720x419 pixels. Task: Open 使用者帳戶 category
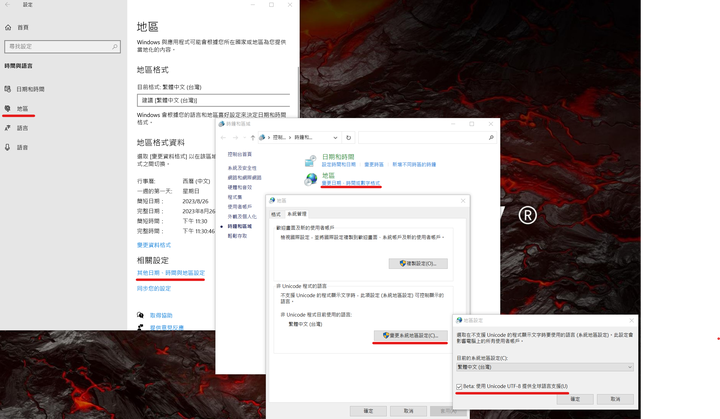click(x=240, y=207)
